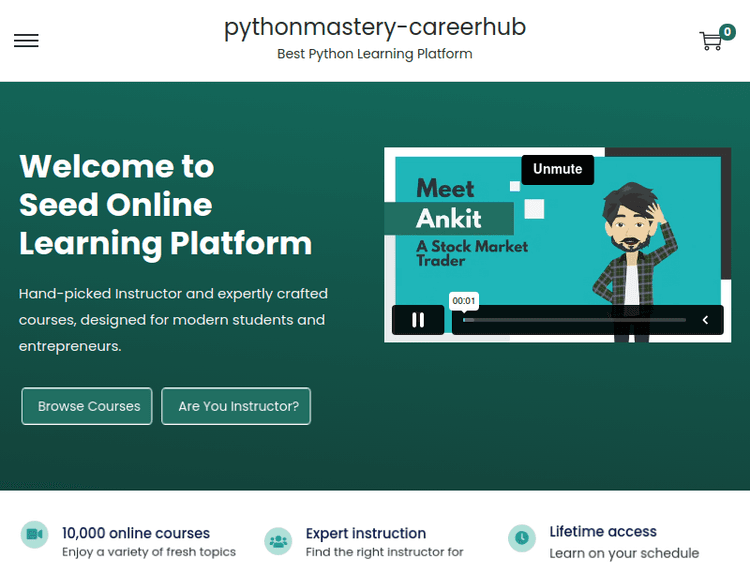Click the 'Best Python Learning Platform' tagline

375,54
